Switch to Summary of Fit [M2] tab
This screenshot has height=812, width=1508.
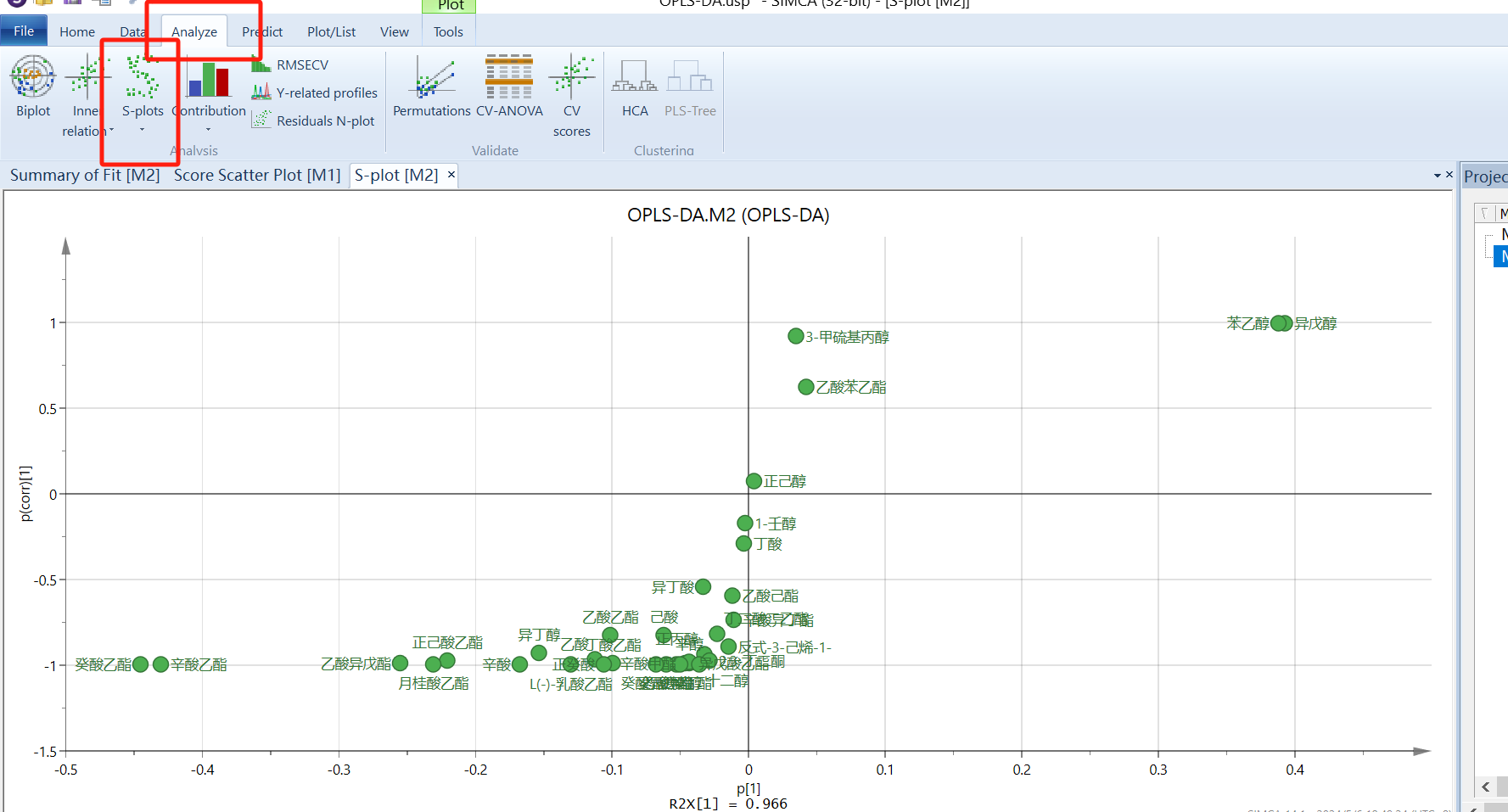pos(85,176)
